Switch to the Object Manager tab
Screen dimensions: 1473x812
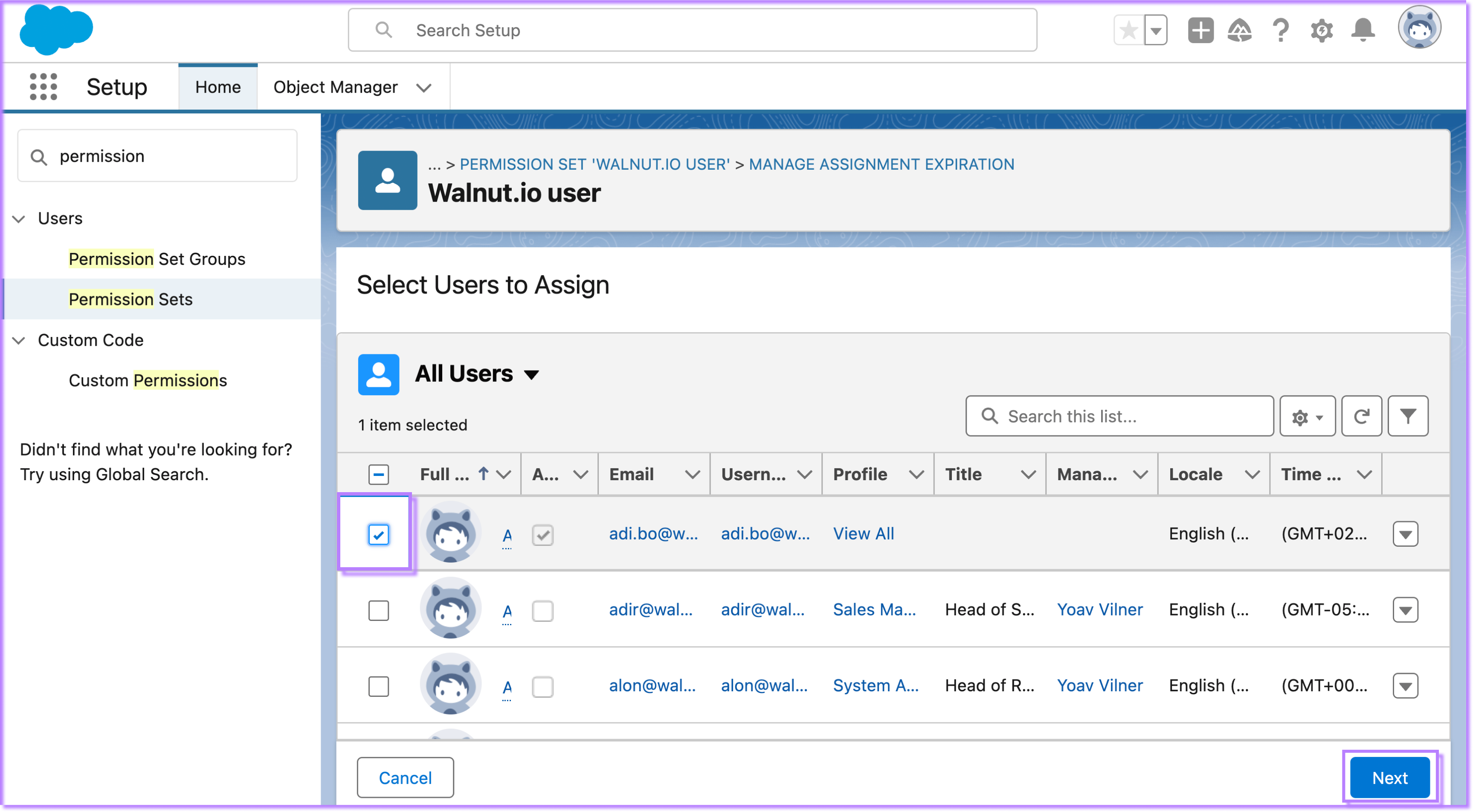click(335, 87)
